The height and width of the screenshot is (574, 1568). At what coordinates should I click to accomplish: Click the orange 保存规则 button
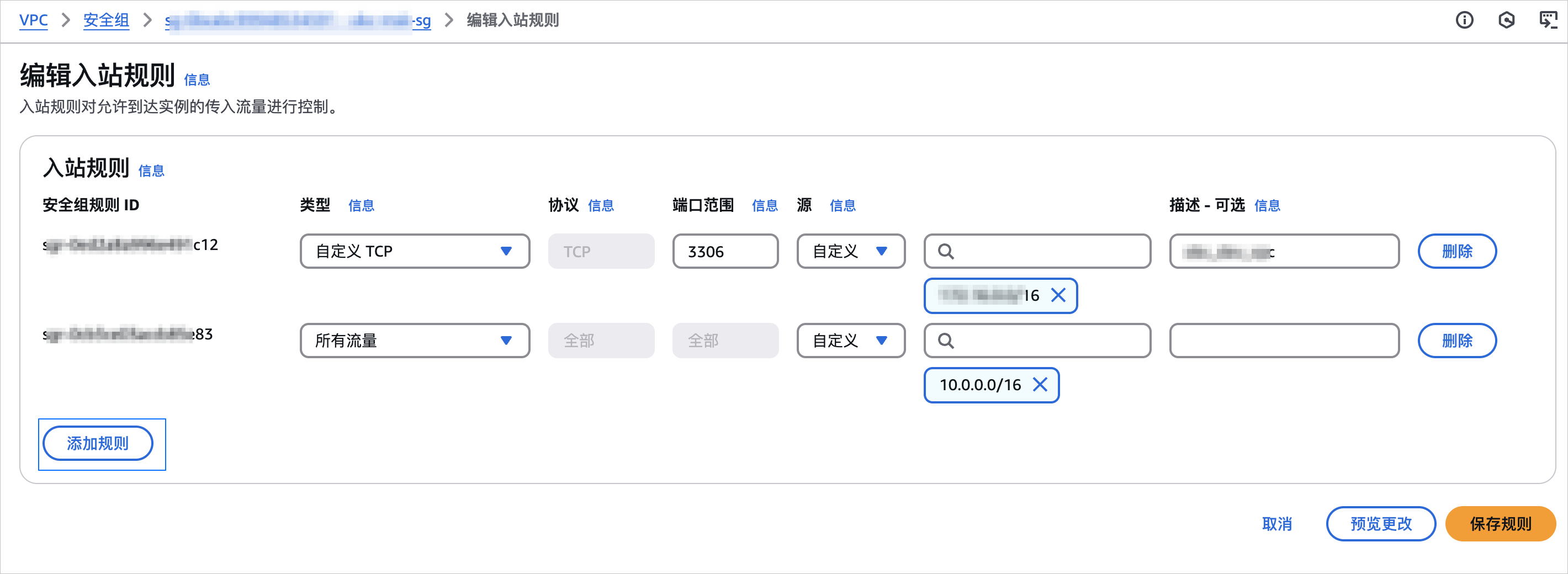click(1501, 524)
